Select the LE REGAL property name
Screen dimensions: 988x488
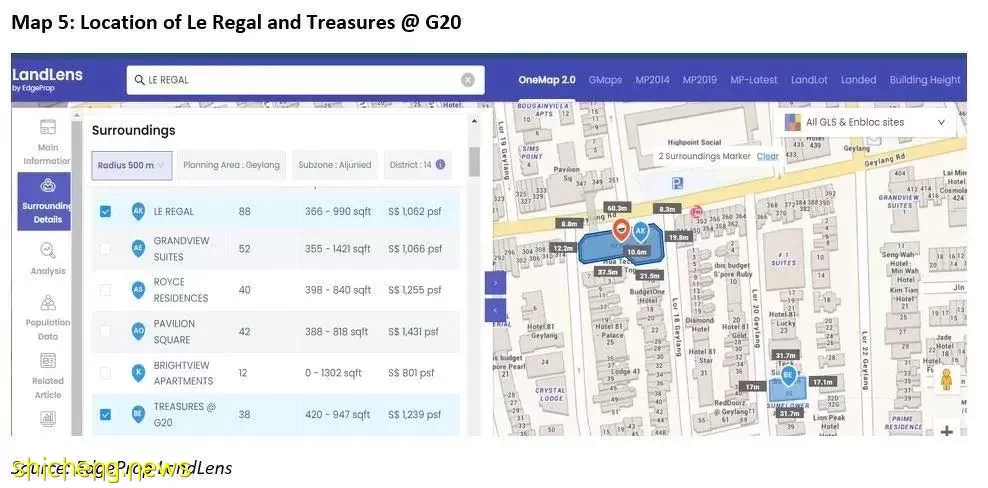coord(174,212)
